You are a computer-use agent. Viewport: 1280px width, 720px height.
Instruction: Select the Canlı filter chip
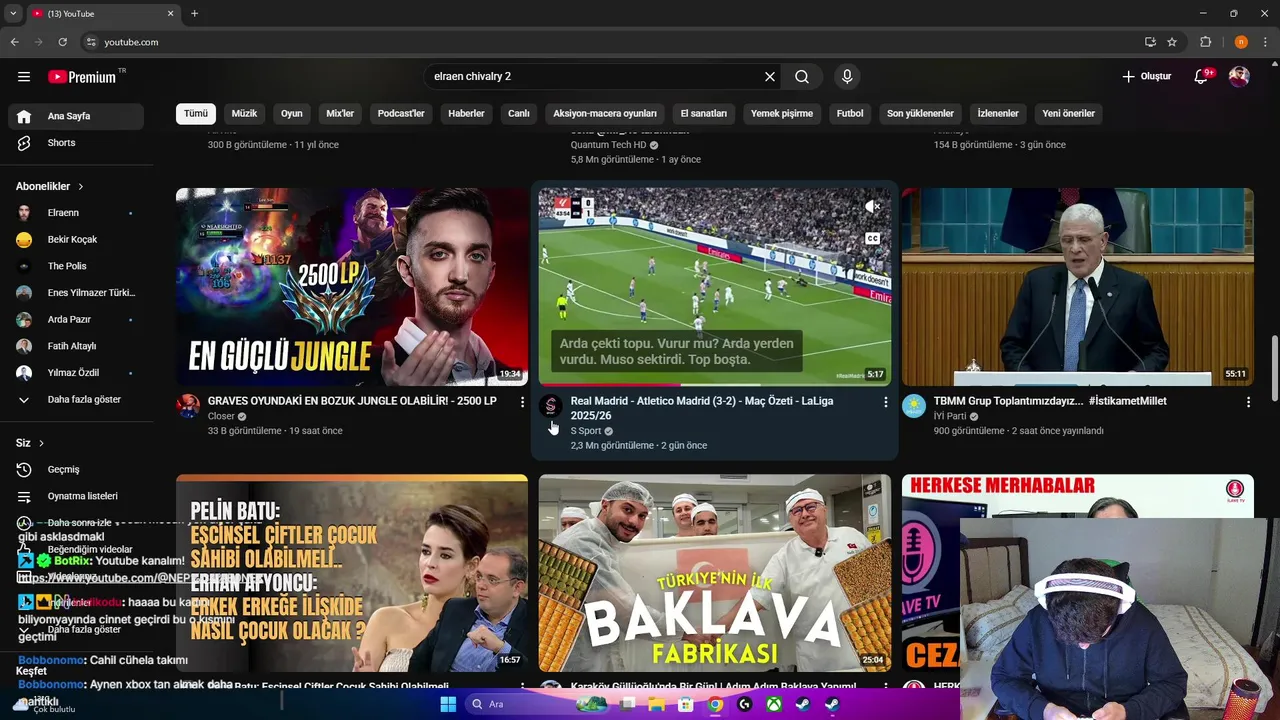[519, 114]
